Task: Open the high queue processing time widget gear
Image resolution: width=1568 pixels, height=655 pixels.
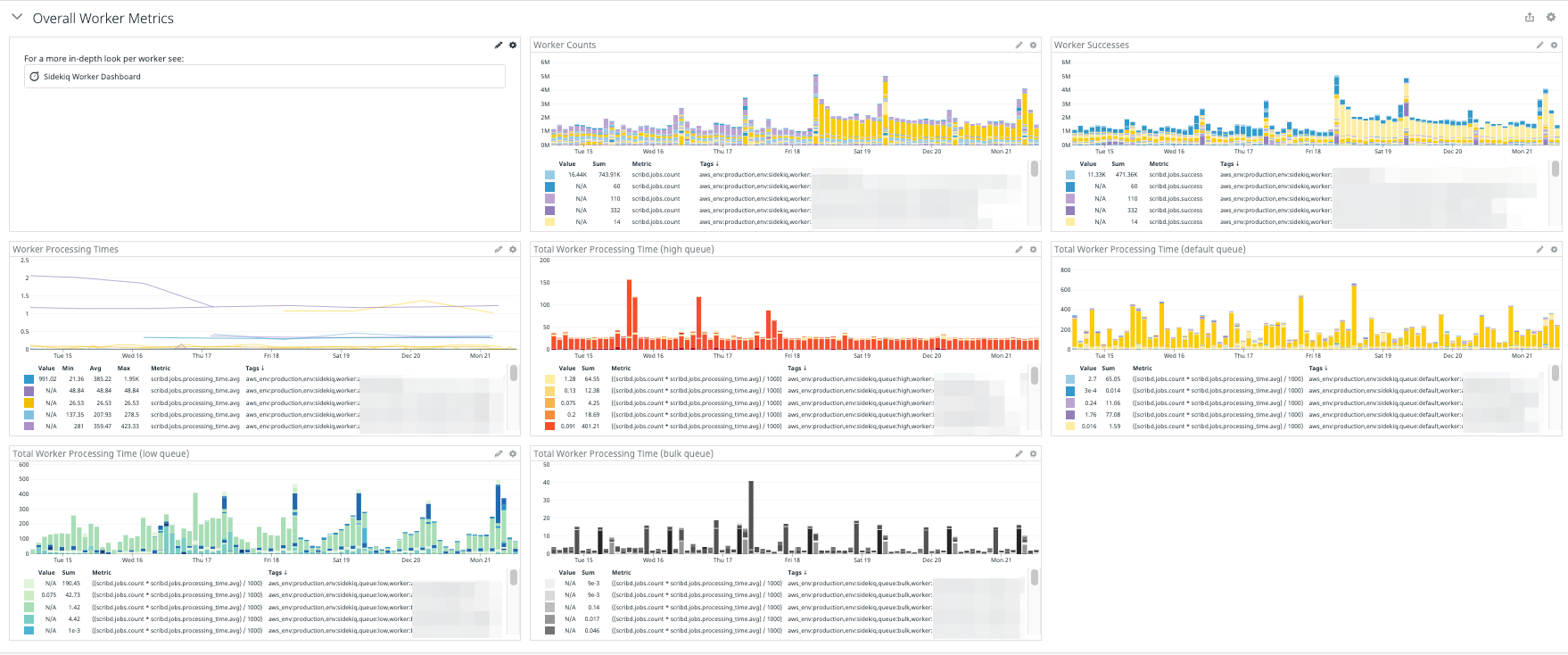Action: (x=1034, y=249)
